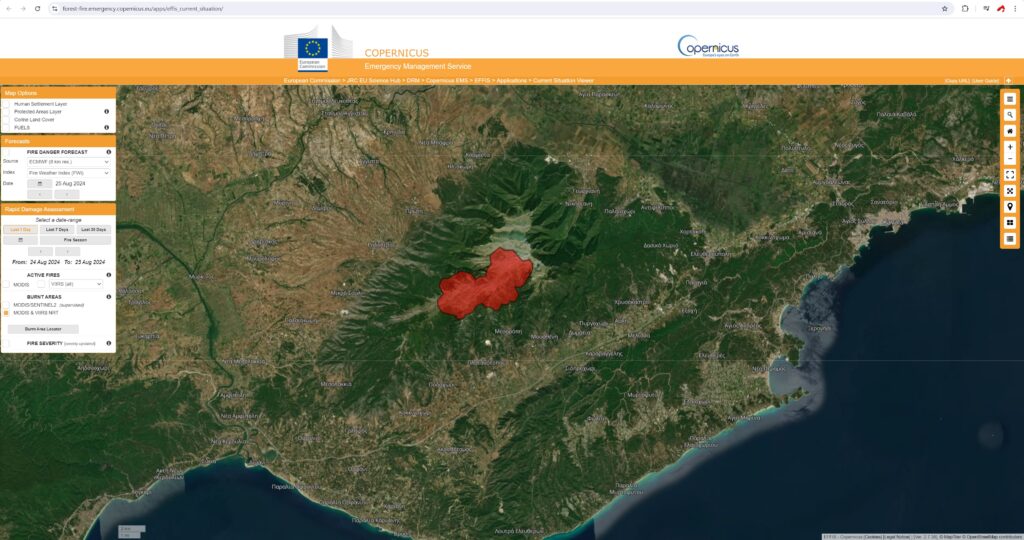Uncheck the MODIS & VIIRS NRT burnt areas
This screenshot has width=1024, height=540.
click(x=6, y=313)
